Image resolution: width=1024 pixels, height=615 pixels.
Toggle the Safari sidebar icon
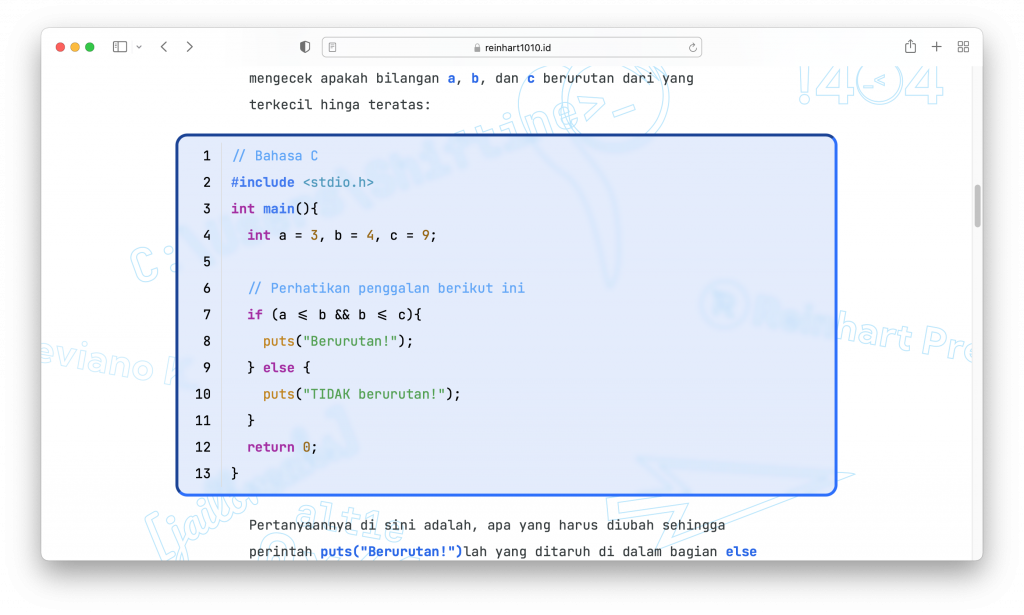point(119,47)
